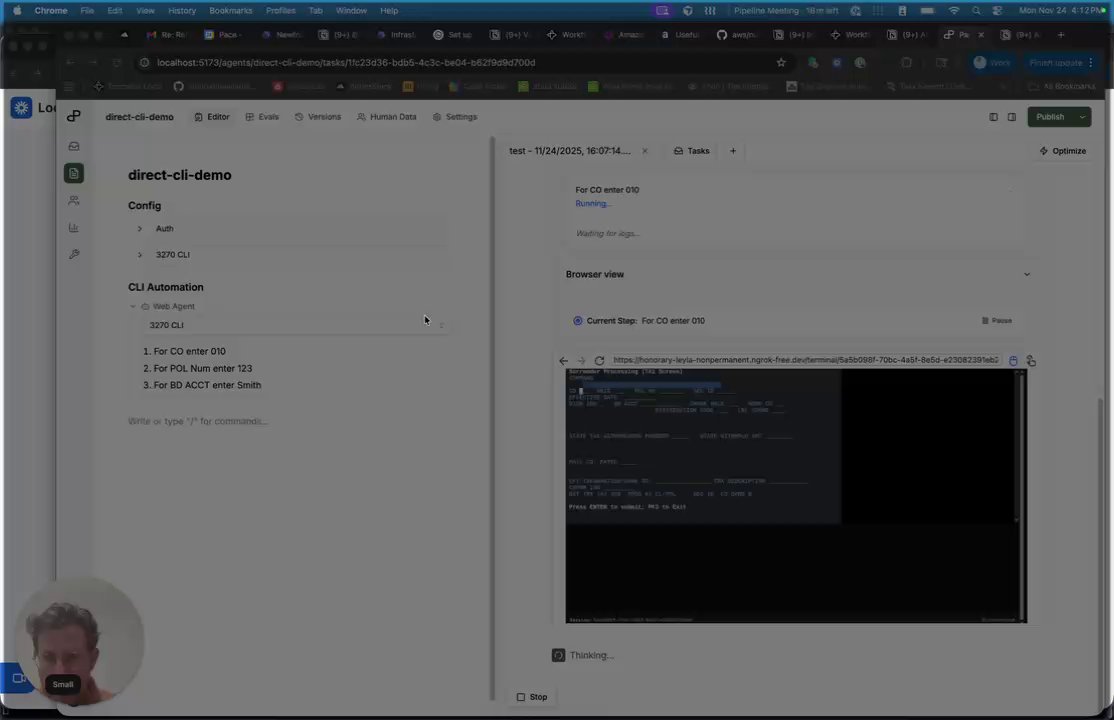Image resolution: width=1114 pixels, height=720 pixels.
Task: Switch to the Editor tab
Action: point(212,117)
